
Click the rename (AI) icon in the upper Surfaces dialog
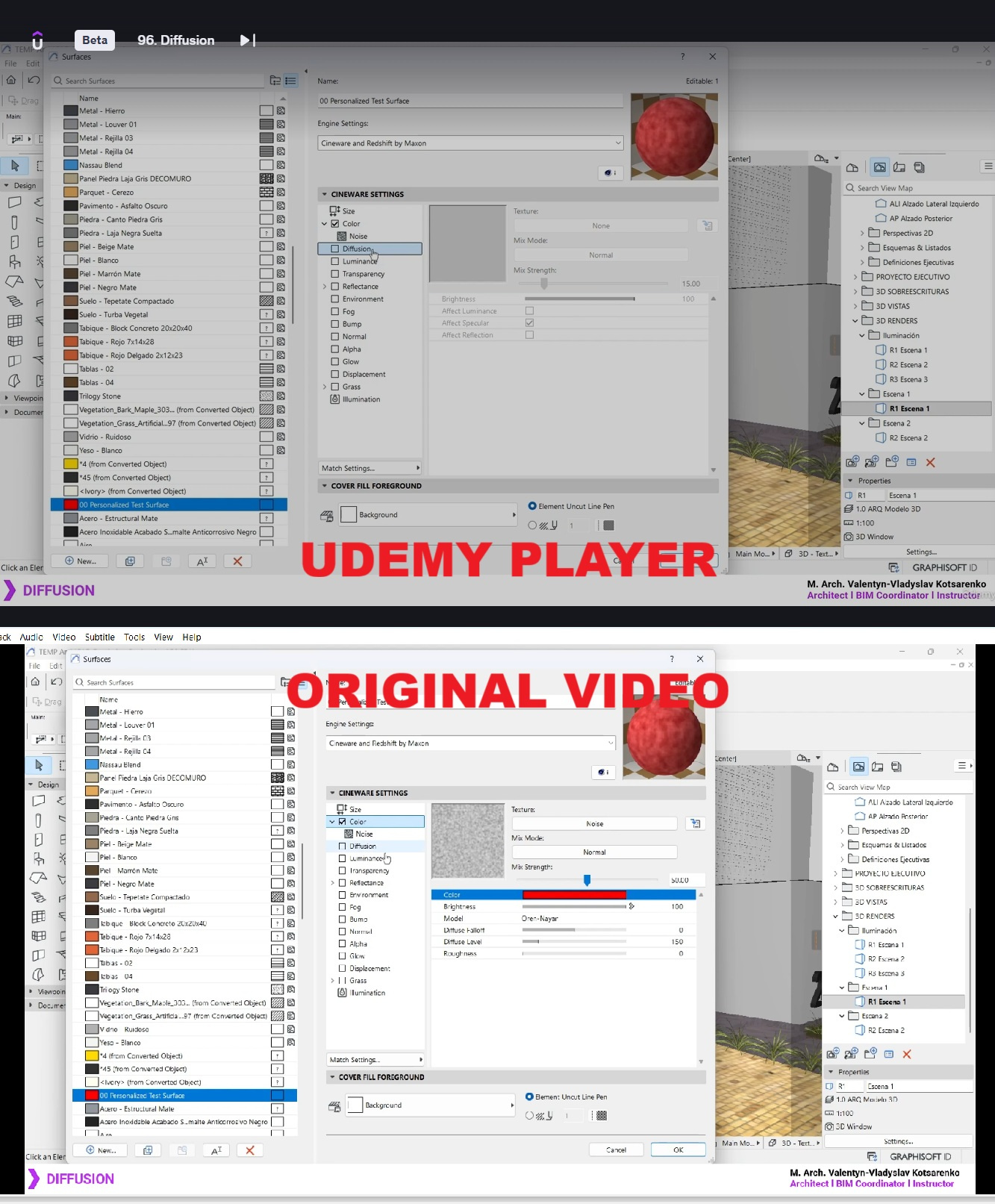(202, 561)
